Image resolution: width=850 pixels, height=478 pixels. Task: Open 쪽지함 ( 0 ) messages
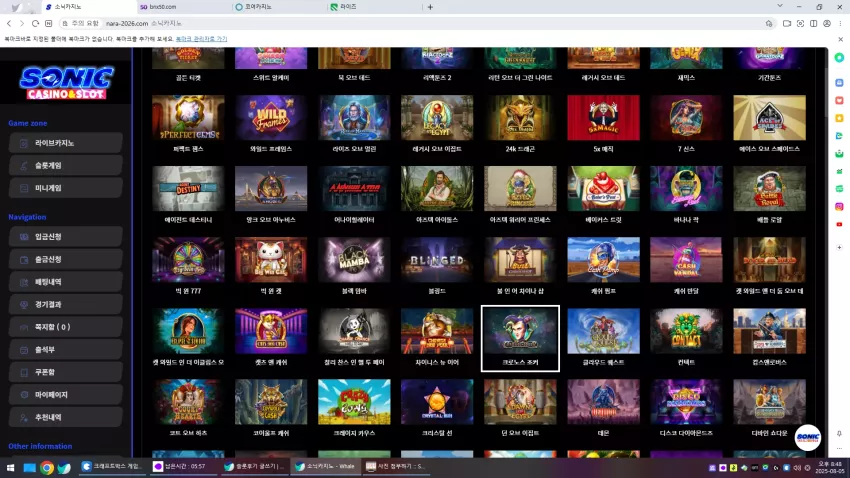pyautogui.click(x=66, y=327)
